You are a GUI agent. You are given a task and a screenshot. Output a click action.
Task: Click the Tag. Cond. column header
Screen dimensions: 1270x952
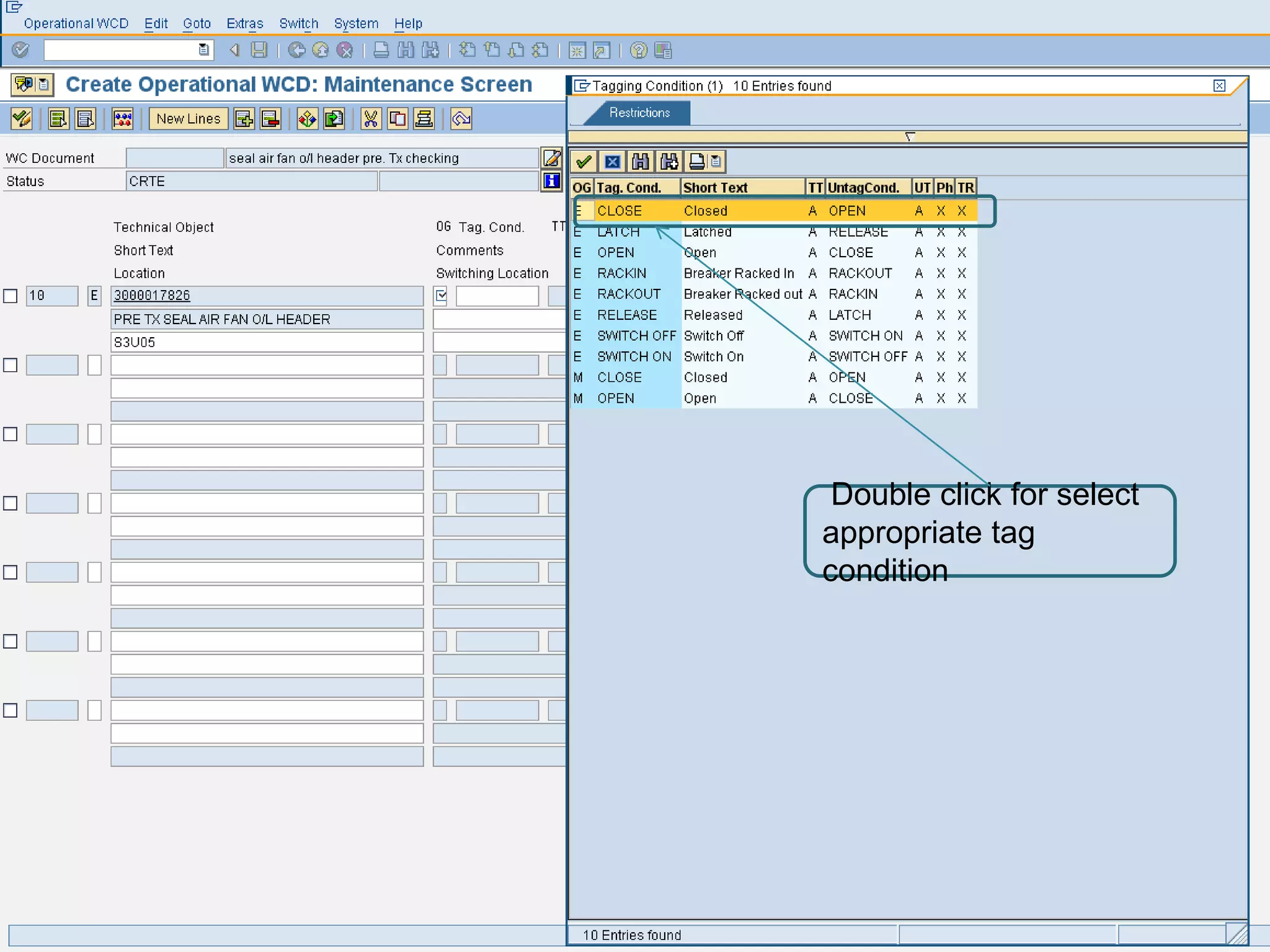click(x=637, y=187)
